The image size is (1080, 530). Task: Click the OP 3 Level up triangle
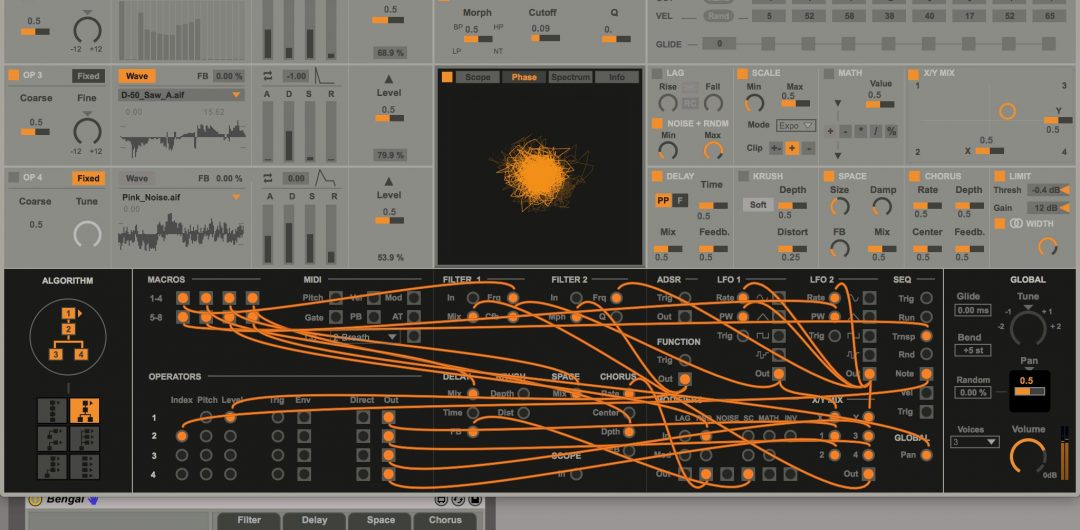(x=388, y=79)
